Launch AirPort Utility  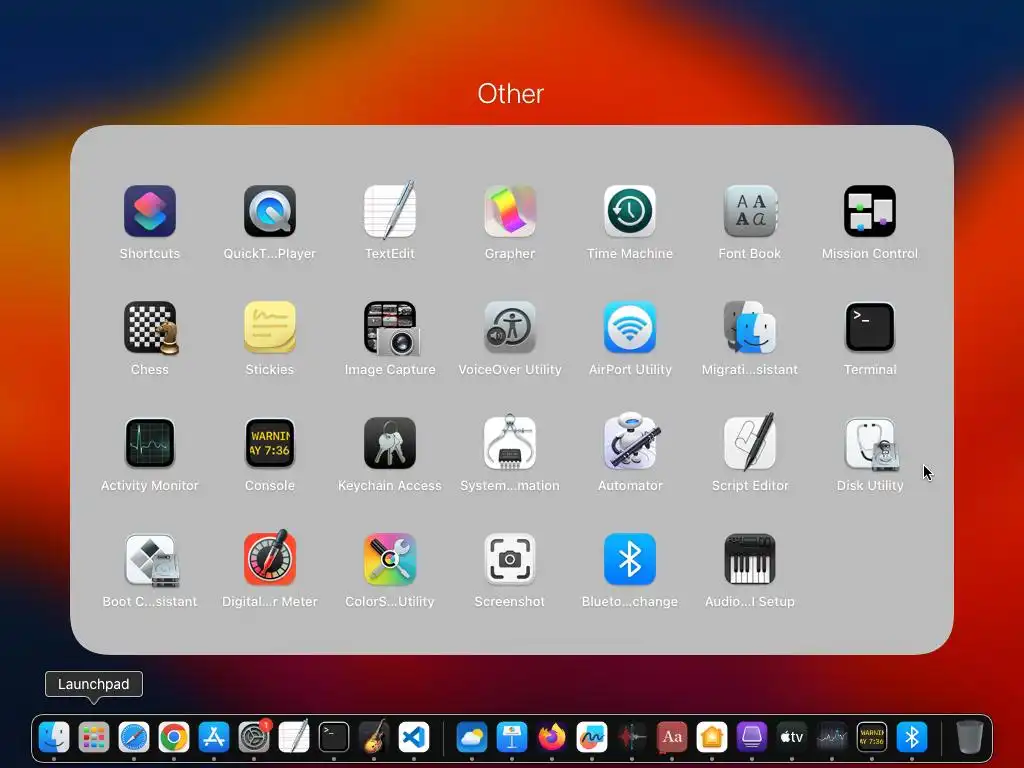click(630, 327)
